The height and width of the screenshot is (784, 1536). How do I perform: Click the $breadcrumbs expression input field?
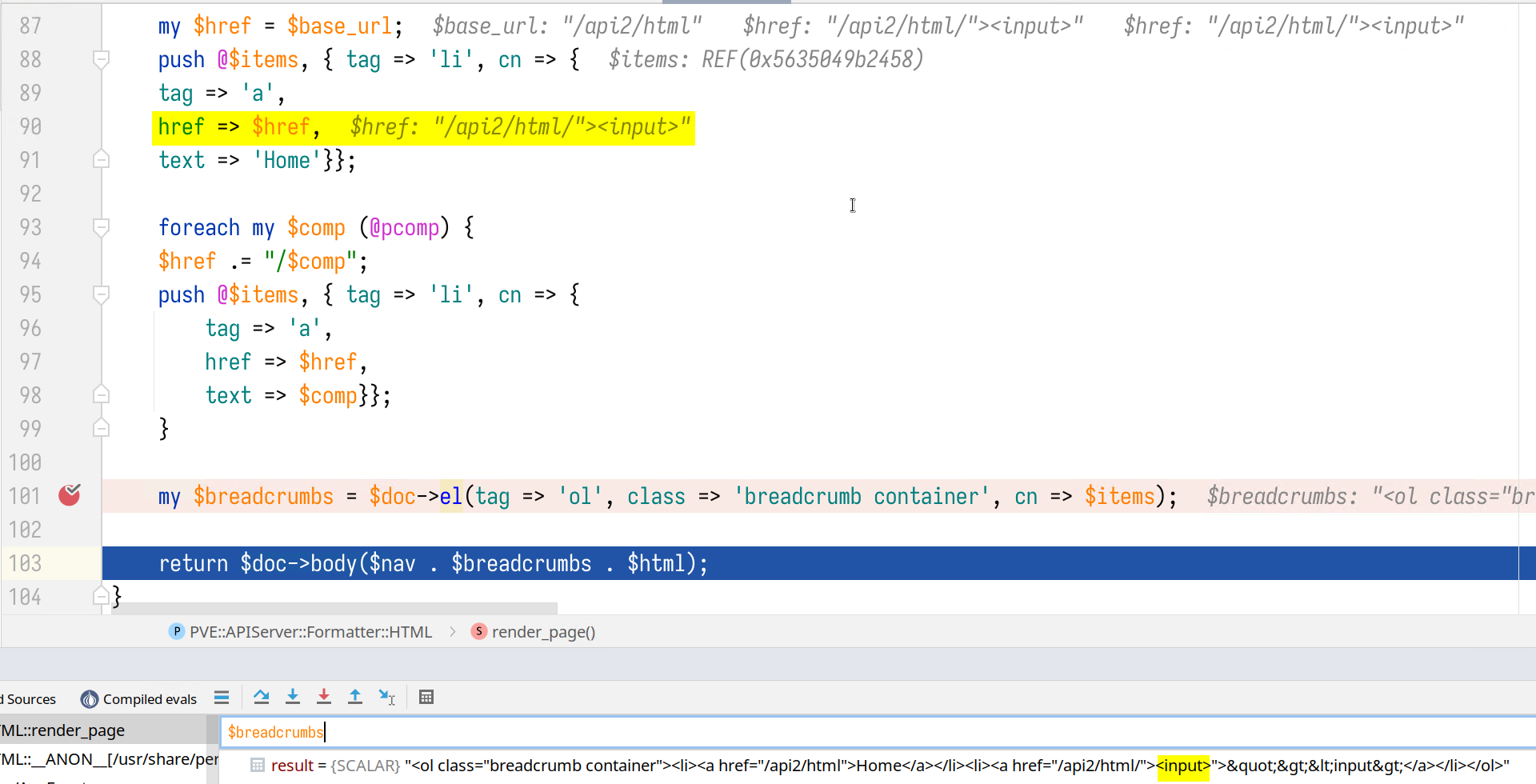[x=800, y=732]
